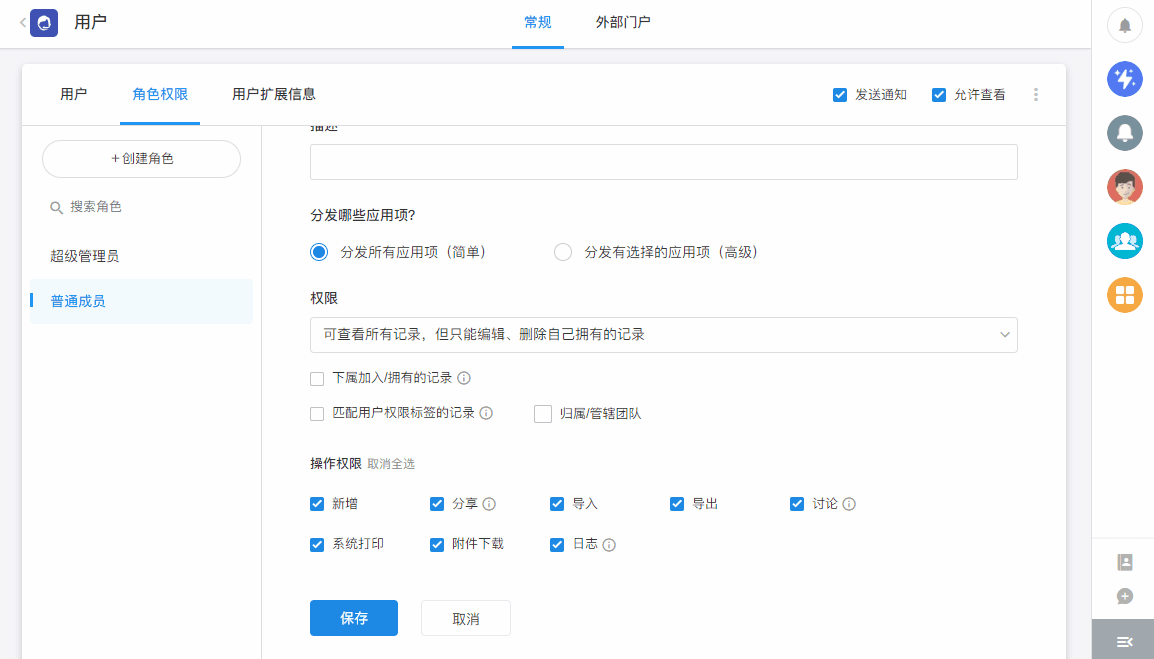This screenshot has height=659, width=1154.
Task: Switch to 外部门户 tab
Action: [623, 22]
